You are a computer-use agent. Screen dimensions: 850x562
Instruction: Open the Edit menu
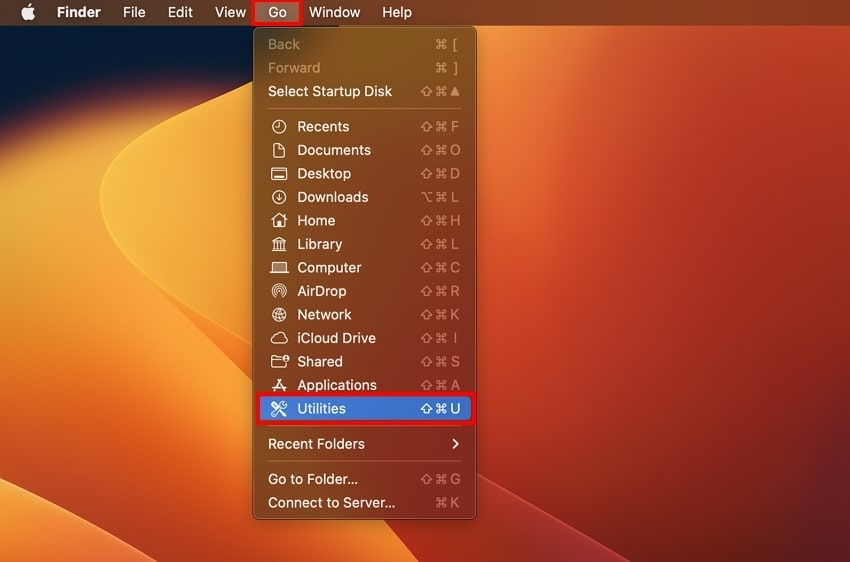coord(180,12)
